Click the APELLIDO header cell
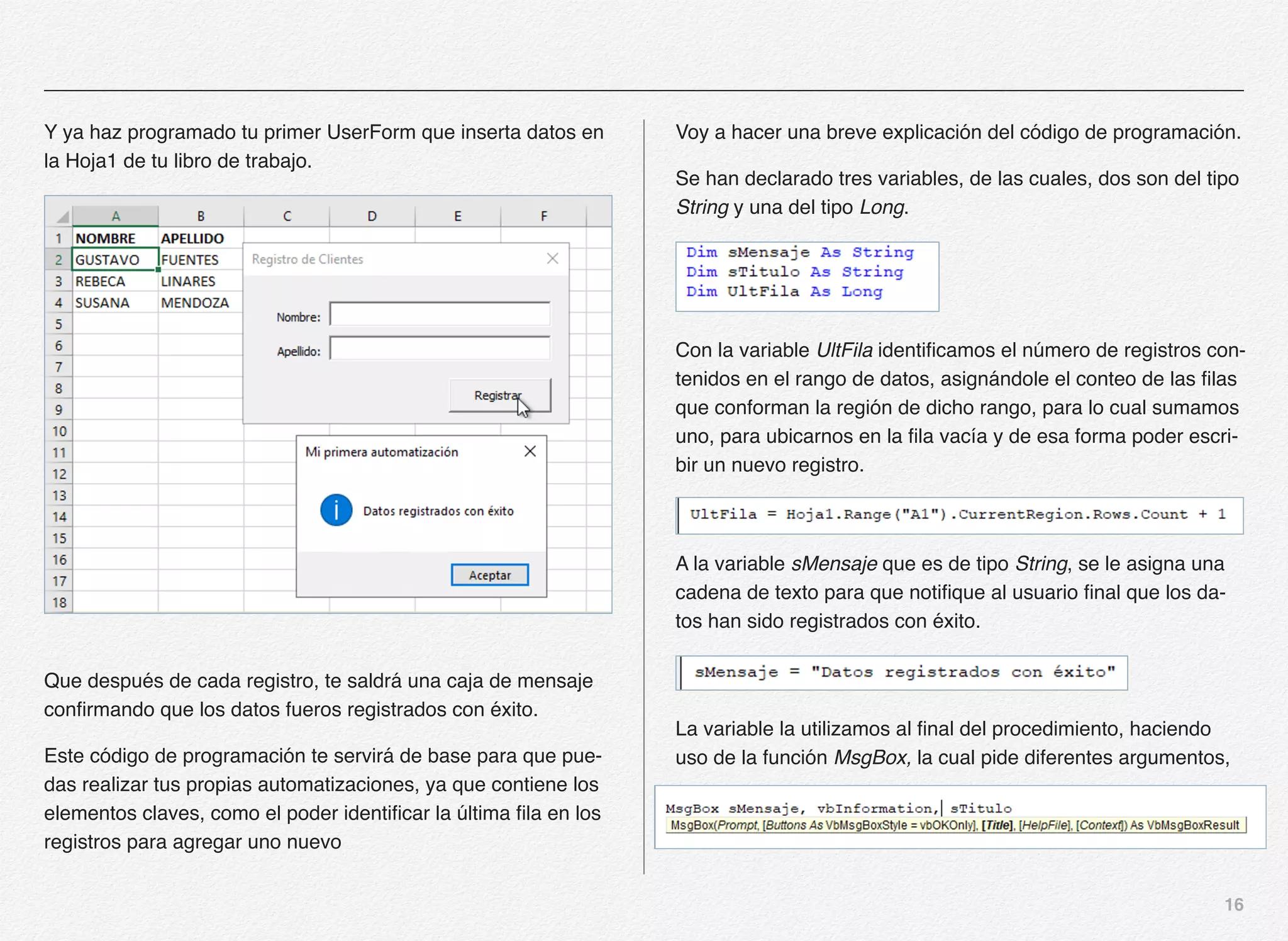1288x941 pixels. click(x=201, y=238)
